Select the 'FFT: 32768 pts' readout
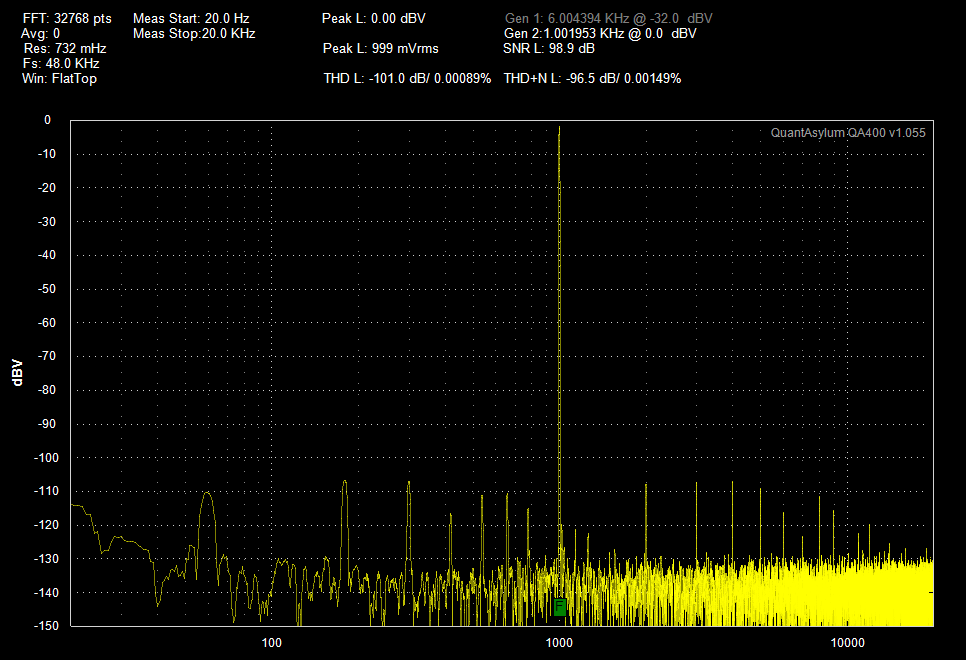Viewport: 966px width, 660px height. [67, 18]
